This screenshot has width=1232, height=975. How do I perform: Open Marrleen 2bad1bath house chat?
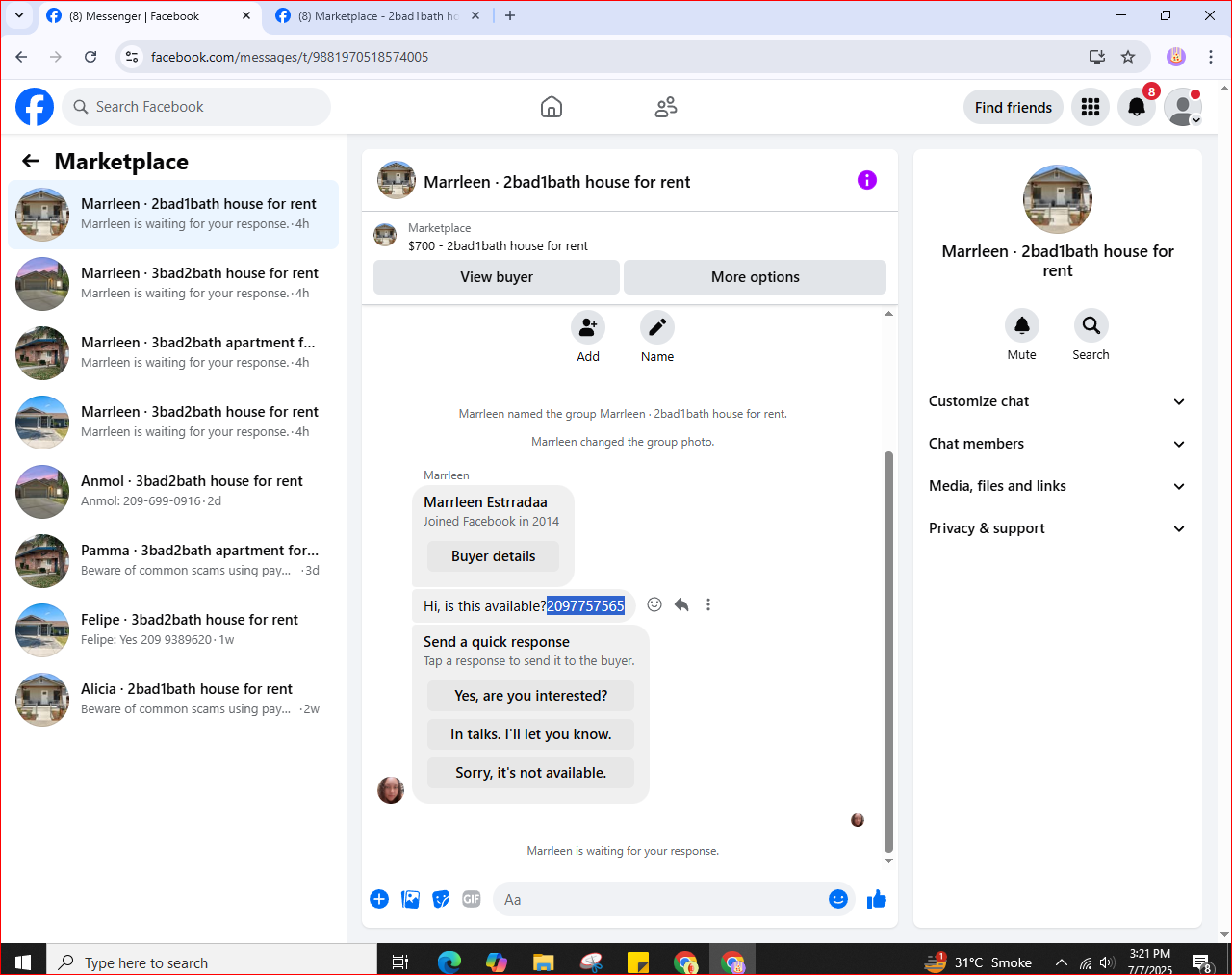[x=173, y=215]
